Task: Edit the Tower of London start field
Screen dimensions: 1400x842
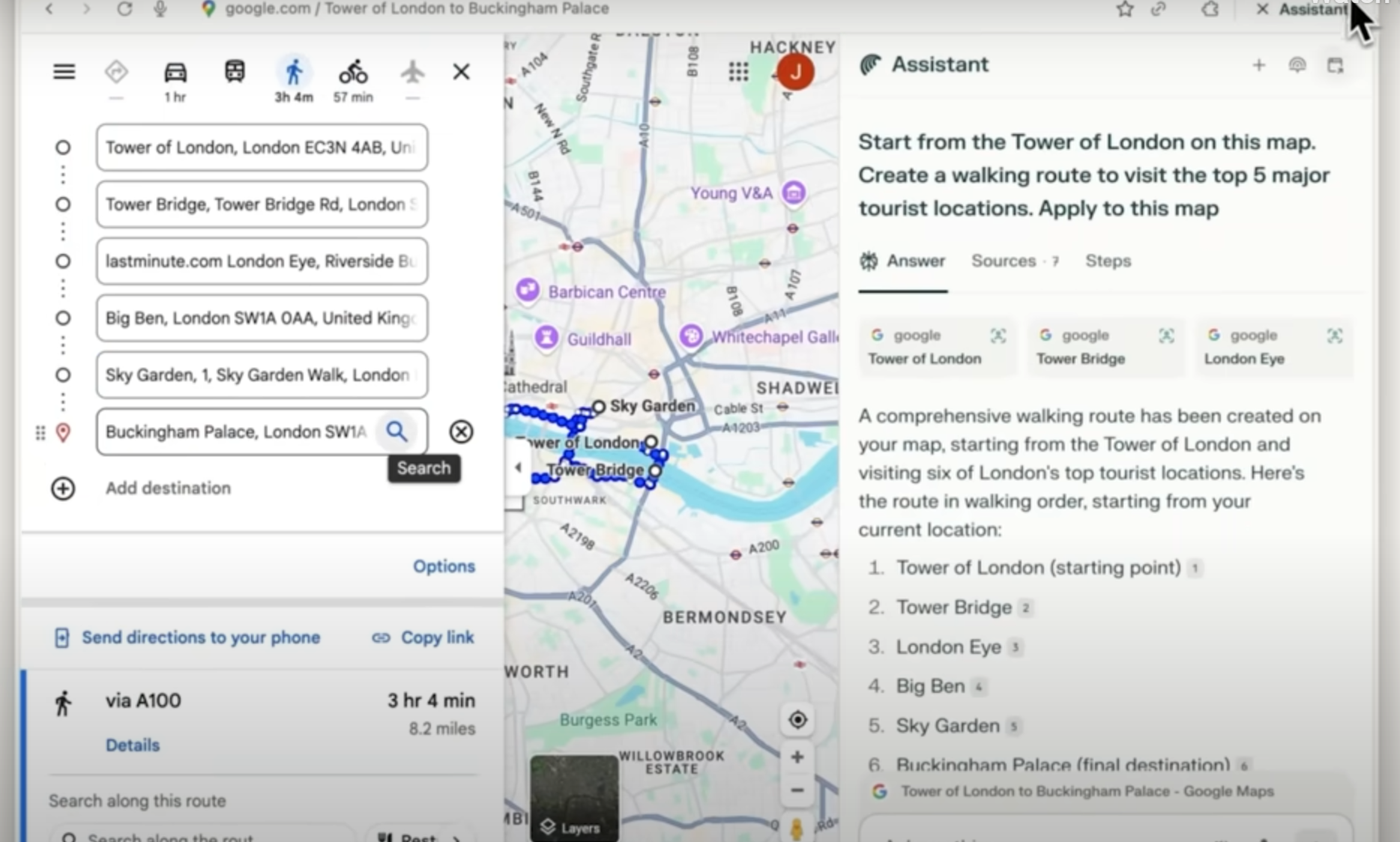Action: pos(262,148)
